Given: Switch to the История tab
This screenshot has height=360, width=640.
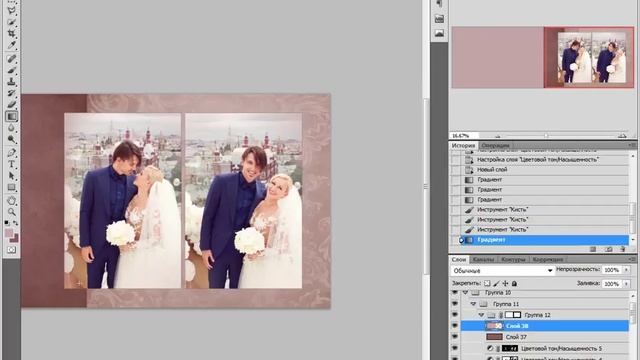Looking at the screenshot, I should [463, 145].
